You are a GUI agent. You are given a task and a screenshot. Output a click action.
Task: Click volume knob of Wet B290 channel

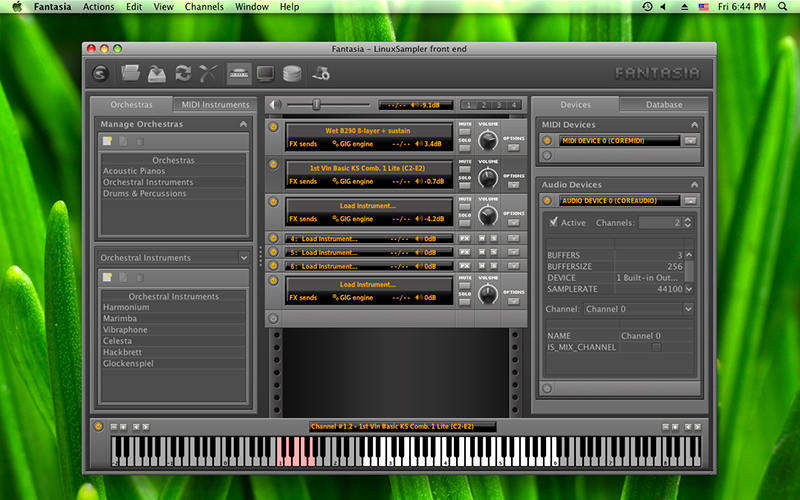pos(488,140)
